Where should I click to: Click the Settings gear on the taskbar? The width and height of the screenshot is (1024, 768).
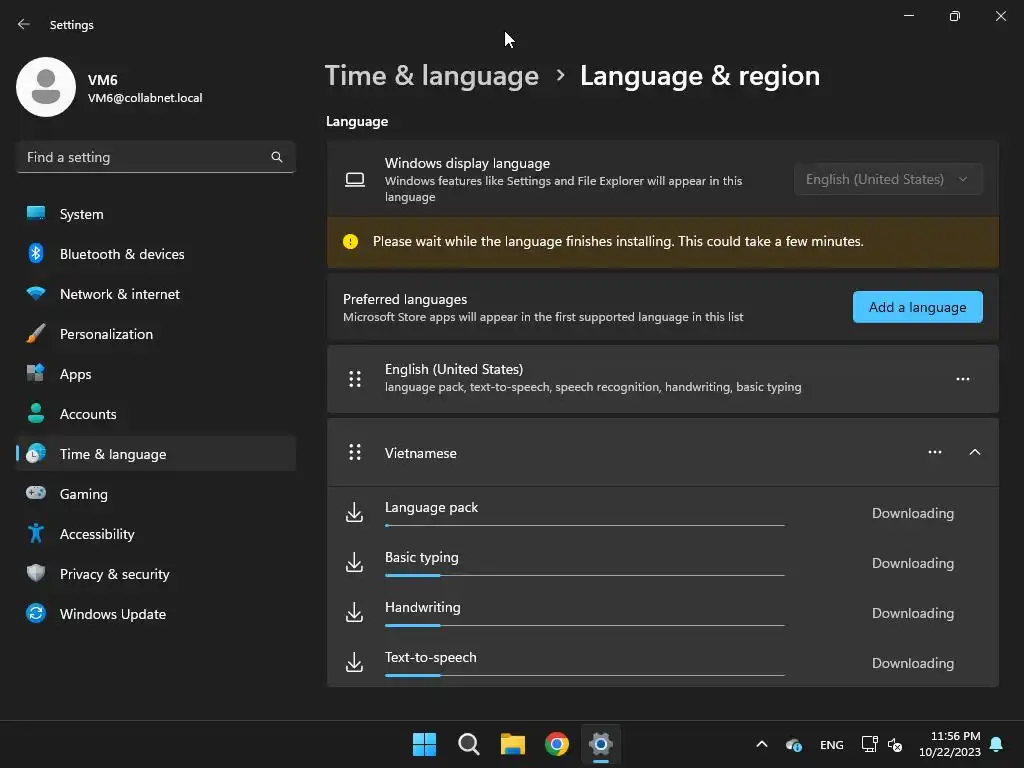pos(601,744)
